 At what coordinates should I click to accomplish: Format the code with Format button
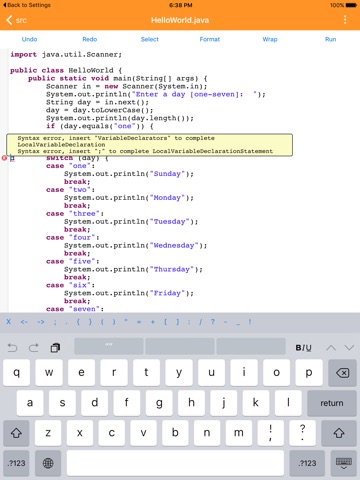click(210, 39)
